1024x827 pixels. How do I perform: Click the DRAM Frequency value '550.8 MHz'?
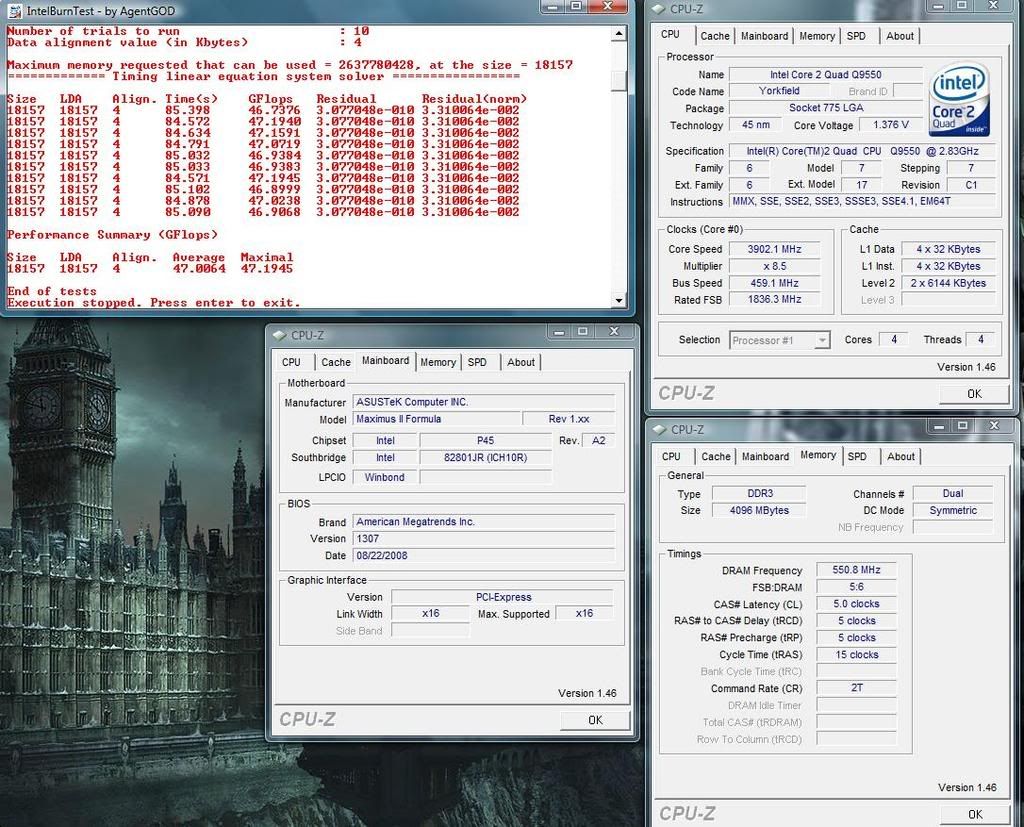click(x=856, y=570)
